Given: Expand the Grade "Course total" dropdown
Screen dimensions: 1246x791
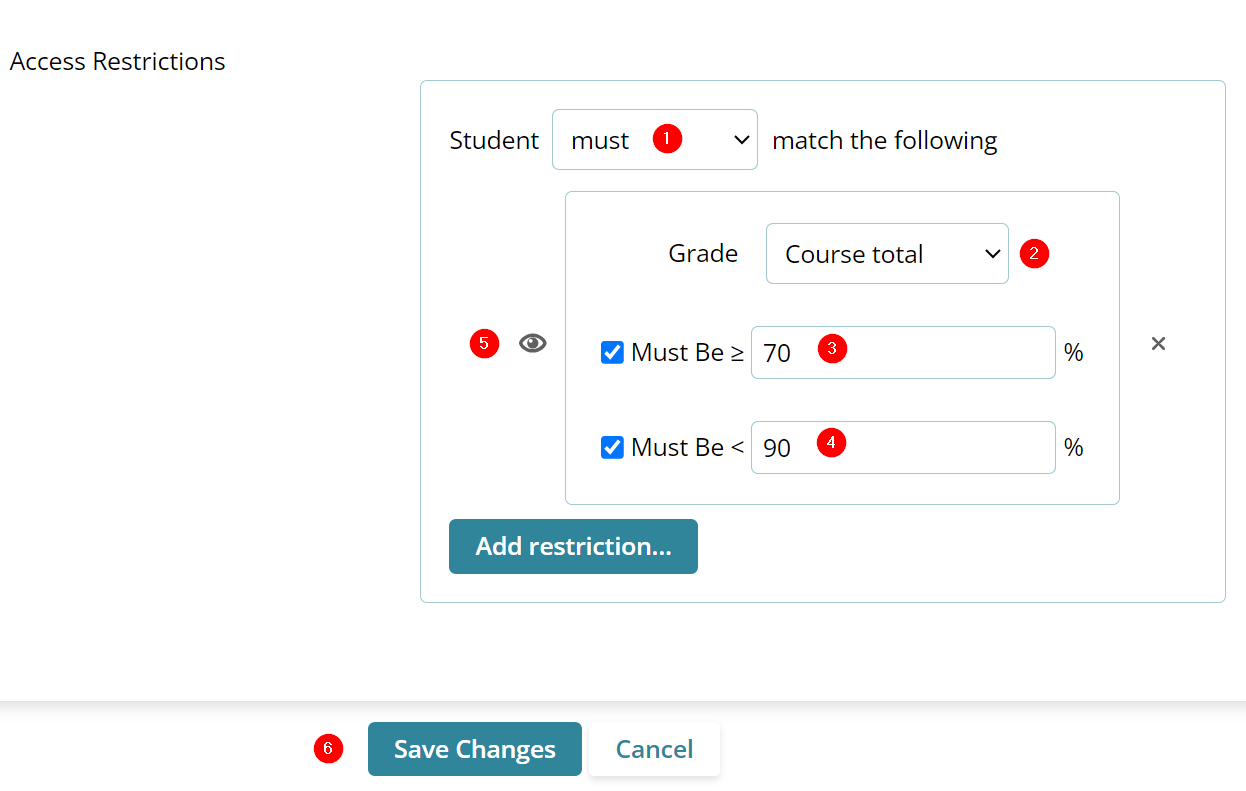Looking at the screenshot, I should click(x=886, y=254).
